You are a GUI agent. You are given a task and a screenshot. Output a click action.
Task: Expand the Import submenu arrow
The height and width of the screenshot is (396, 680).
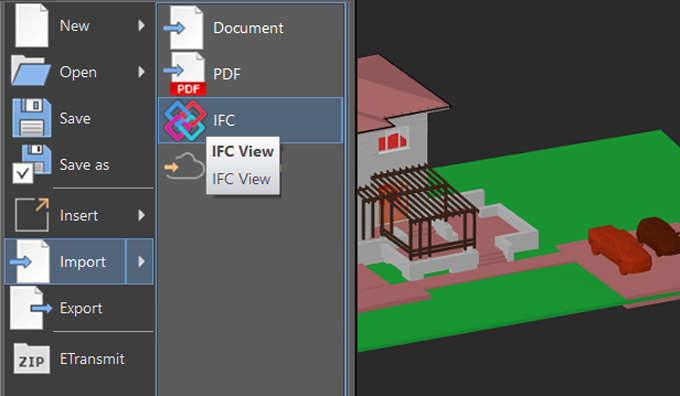pyautogui.click(x=140, y=262)
